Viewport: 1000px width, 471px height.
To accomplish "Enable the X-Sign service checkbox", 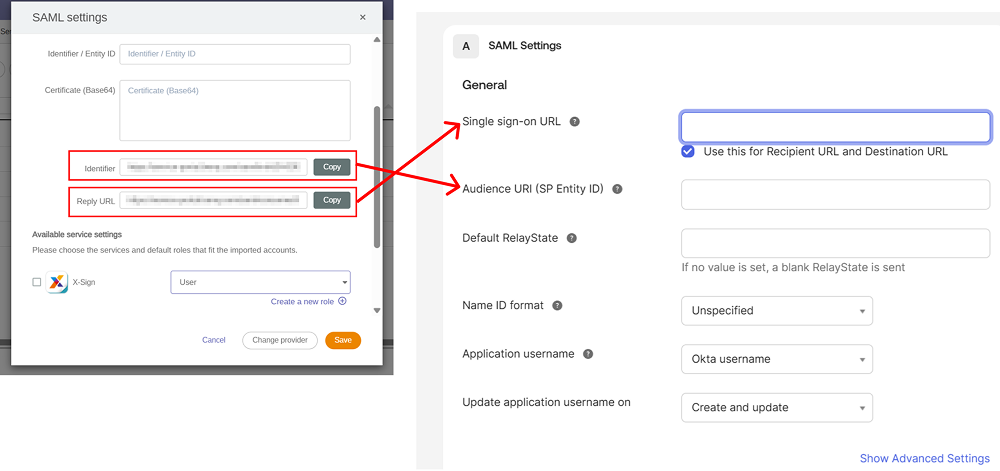I will [37, 283].
